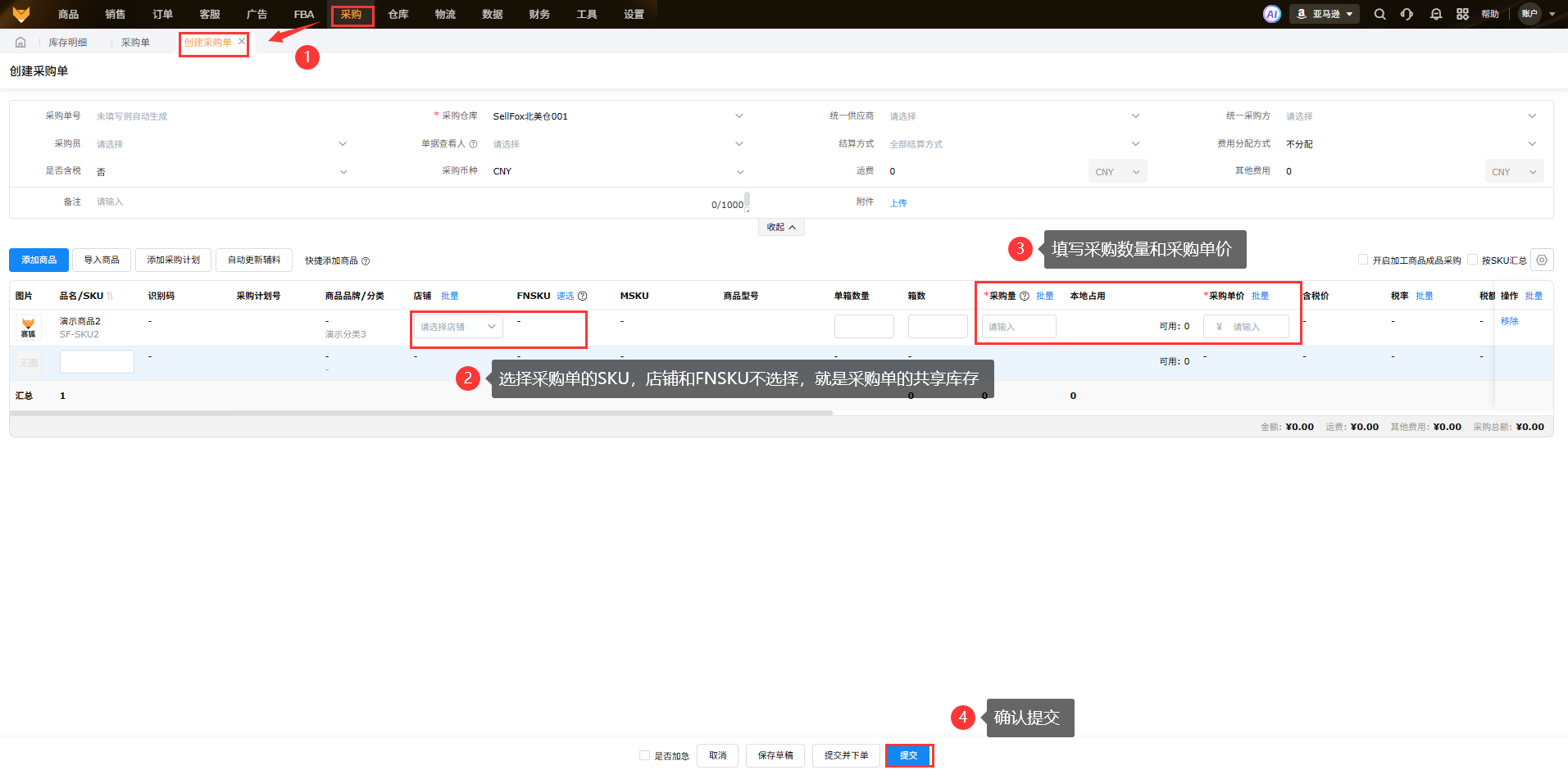Image resolution: width=1568 pixels, height=770 pixels.
Task: Click help icon beside 快捷添加商品
Action: tap(366, 261)
